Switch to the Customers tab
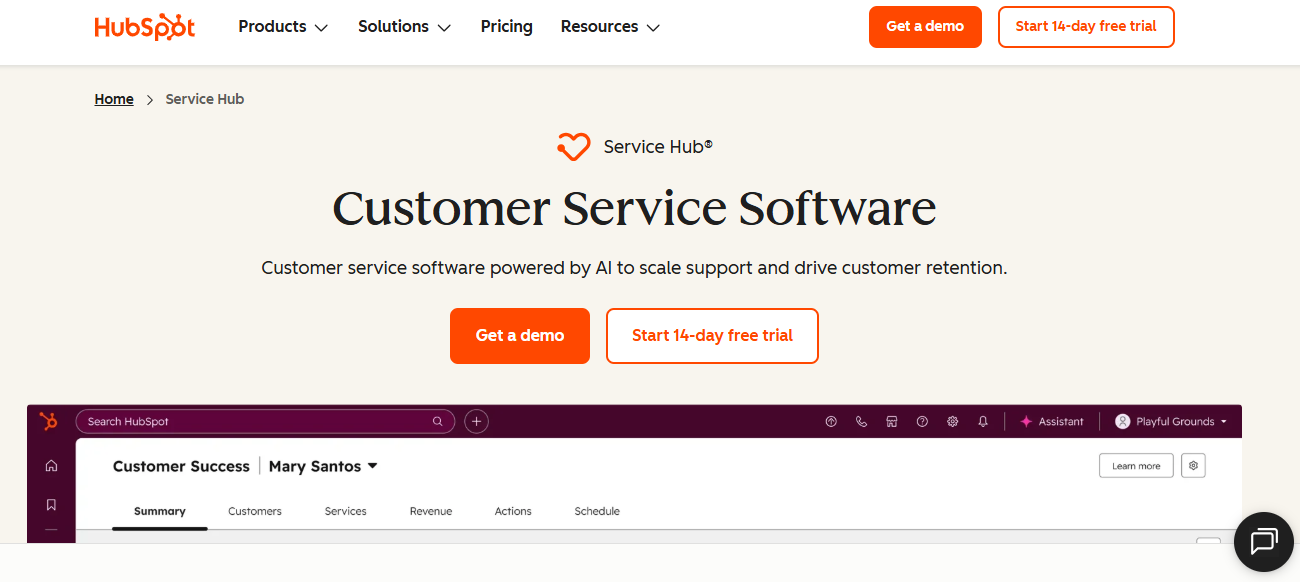Viewport: 1300px width, 582px height. click(x=255, y=511)
